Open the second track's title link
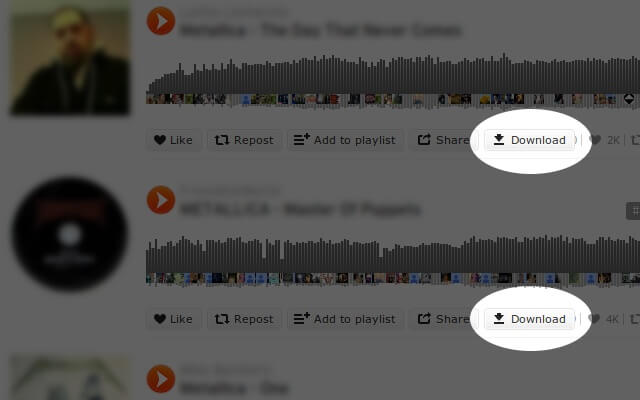 point(300,209)
